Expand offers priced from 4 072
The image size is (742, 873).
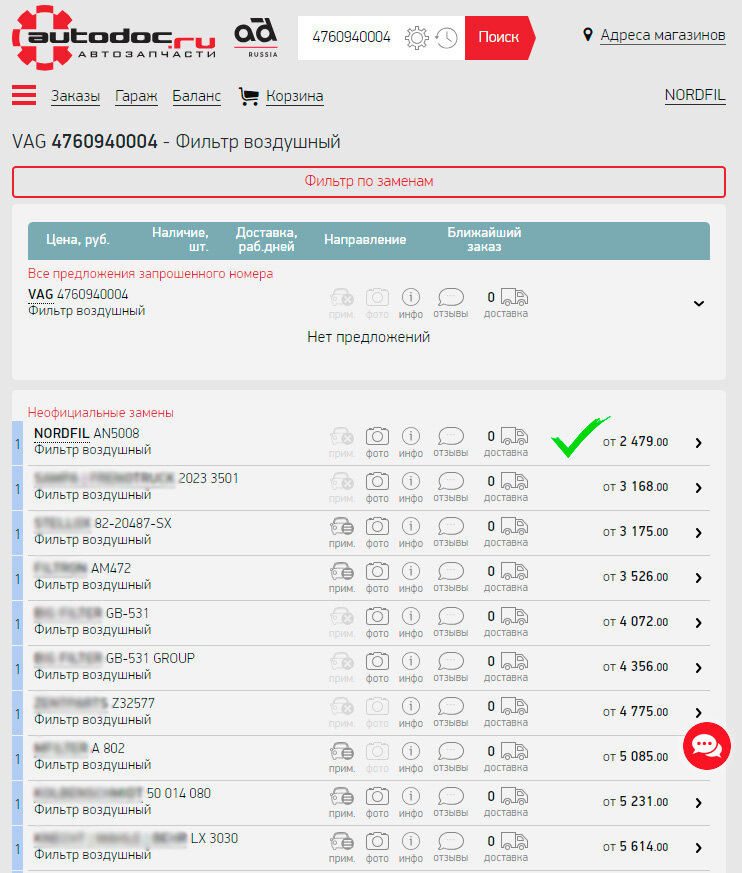point(699,623)
